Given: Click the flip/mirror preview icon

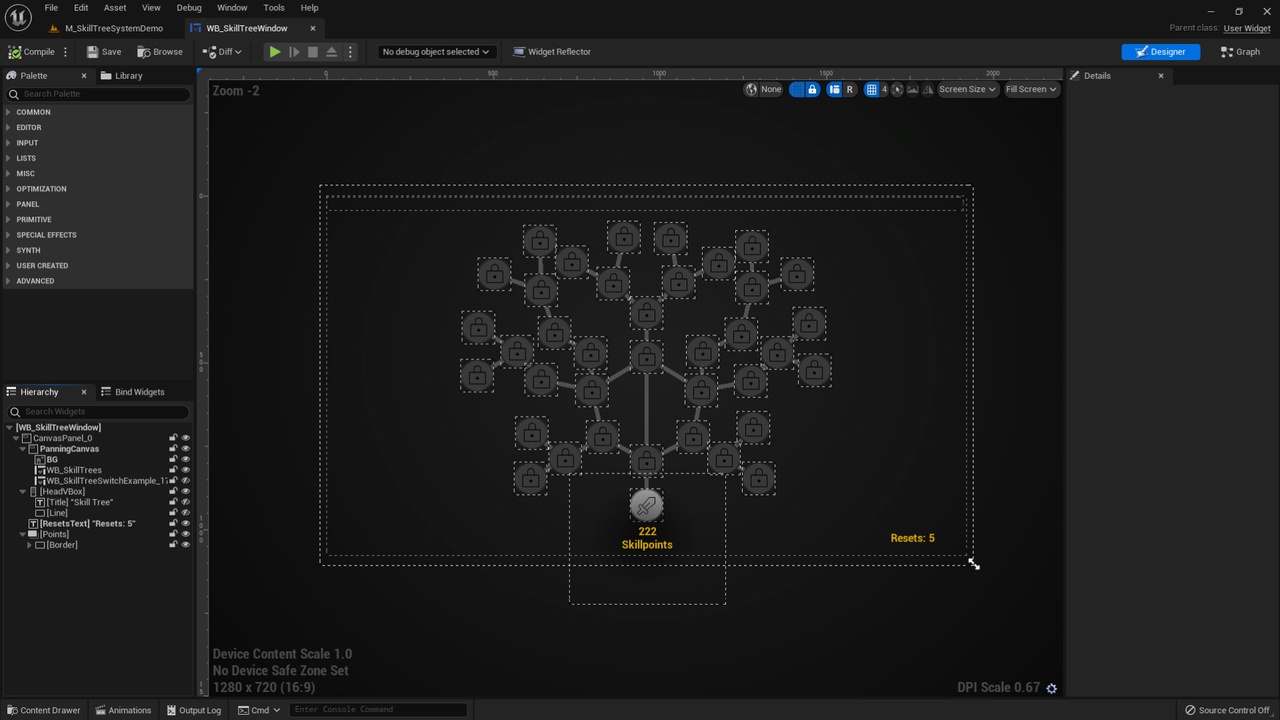Looking at the screenshot, I should tap(928, 89).
